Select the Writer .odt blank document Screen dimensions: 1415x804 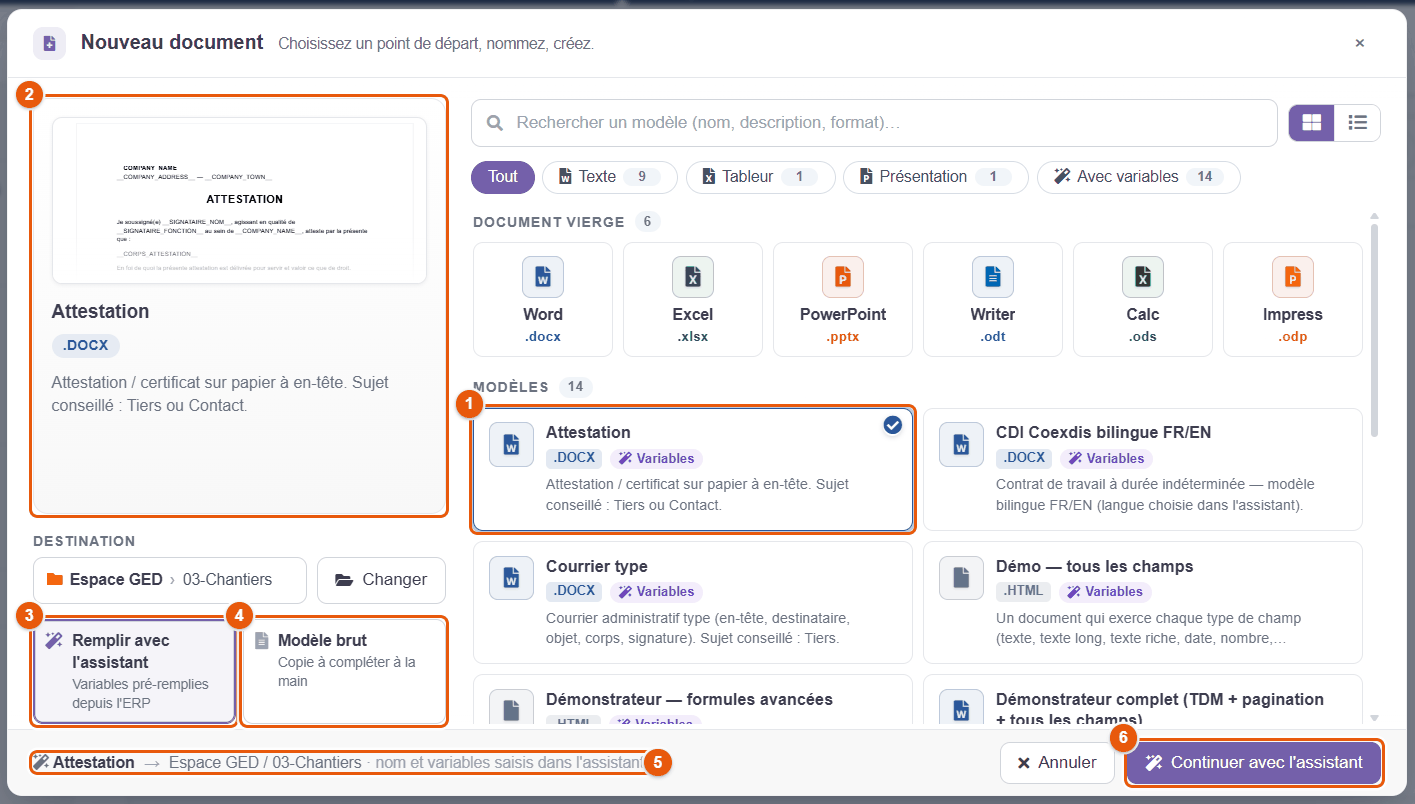[x=993, y=300]
